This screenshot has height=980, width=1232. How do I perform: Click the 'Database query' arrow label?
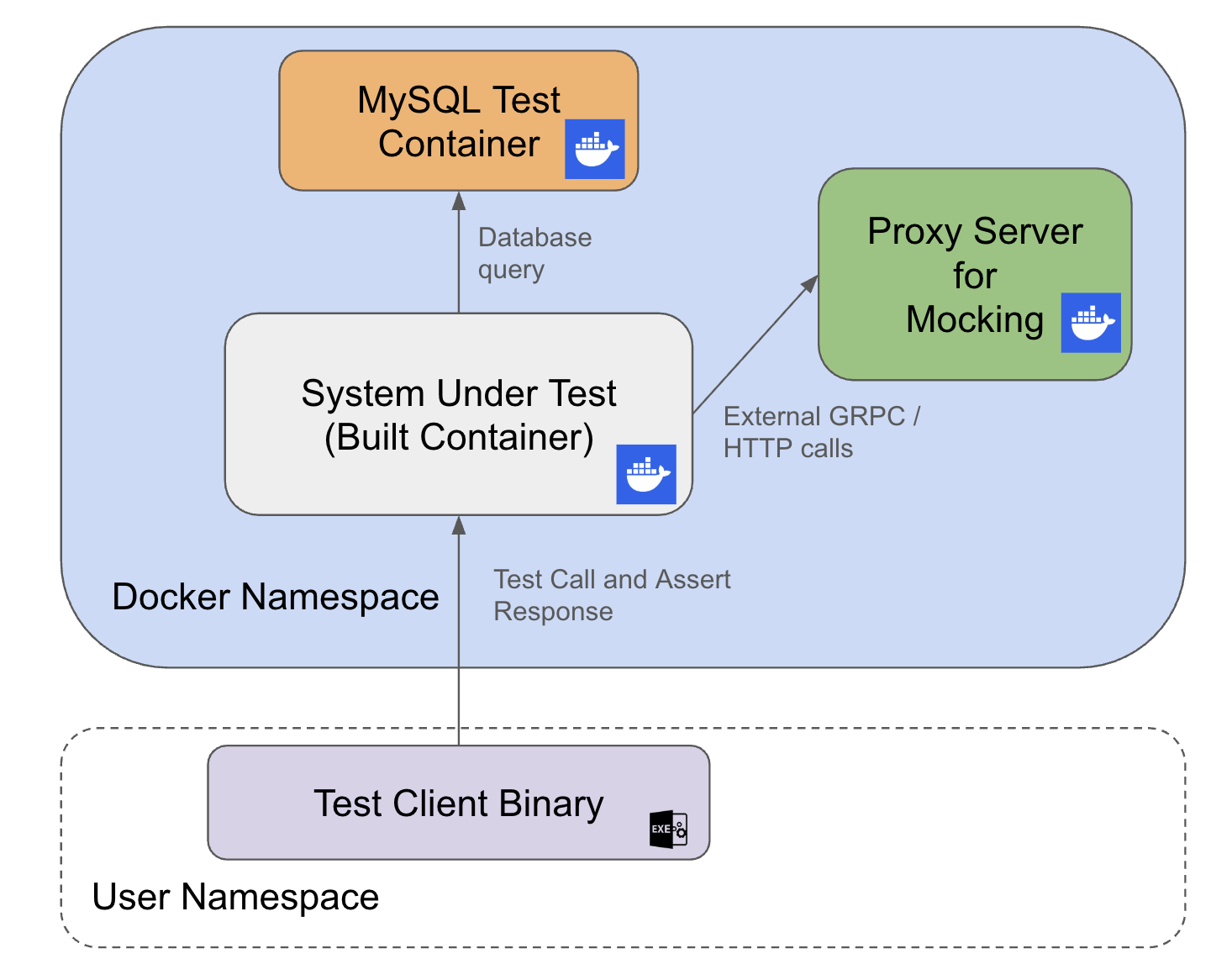[534, 253]
